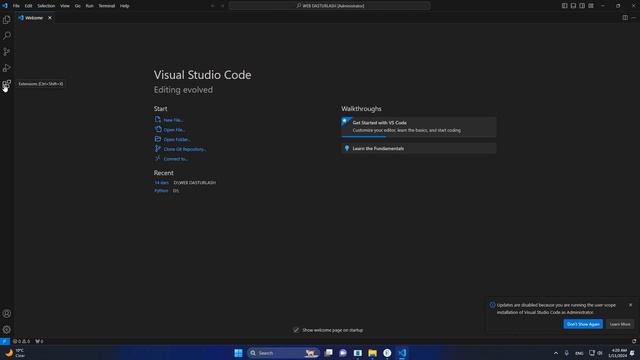Open Learn the Fundamentals walkthrough
The height and width of the screenshot is (360, 640).
[419, 149]
